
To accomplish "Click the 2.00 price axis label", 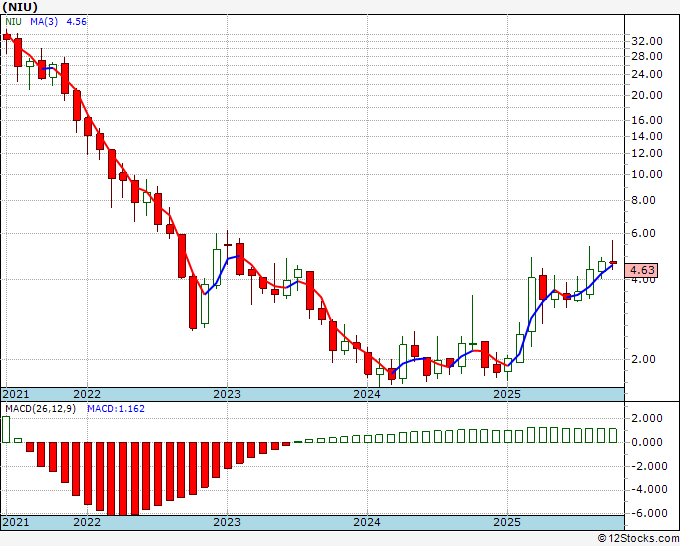I will (643, 359).
